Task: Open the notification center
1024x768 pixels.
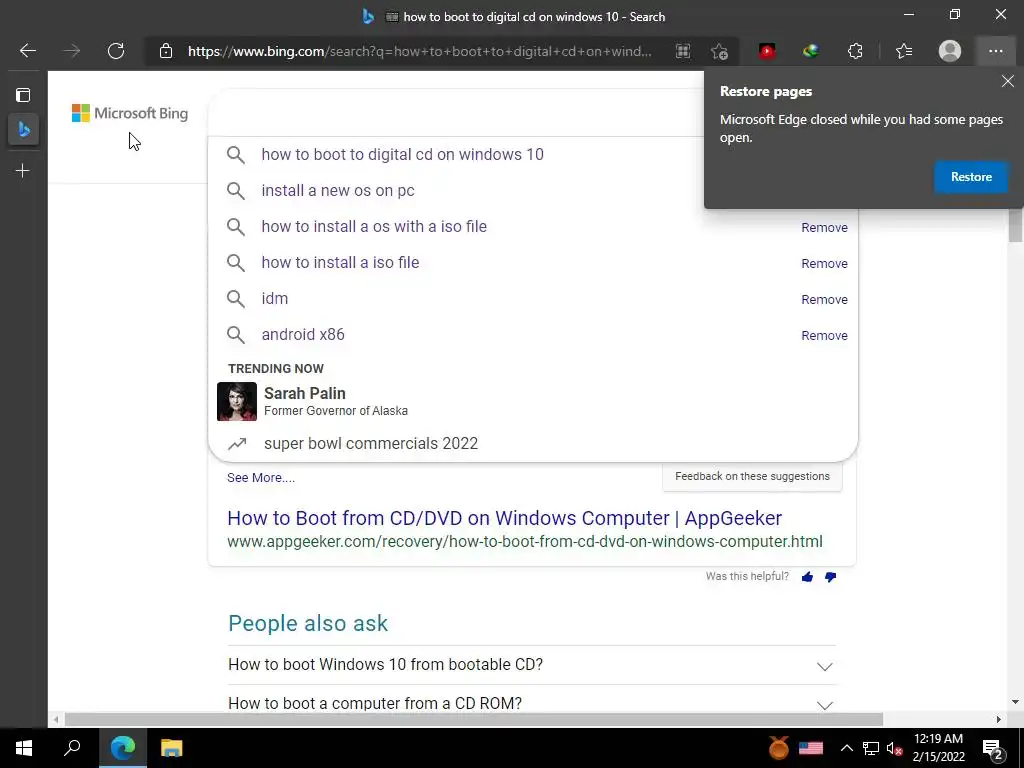Action: click(993, 749)
